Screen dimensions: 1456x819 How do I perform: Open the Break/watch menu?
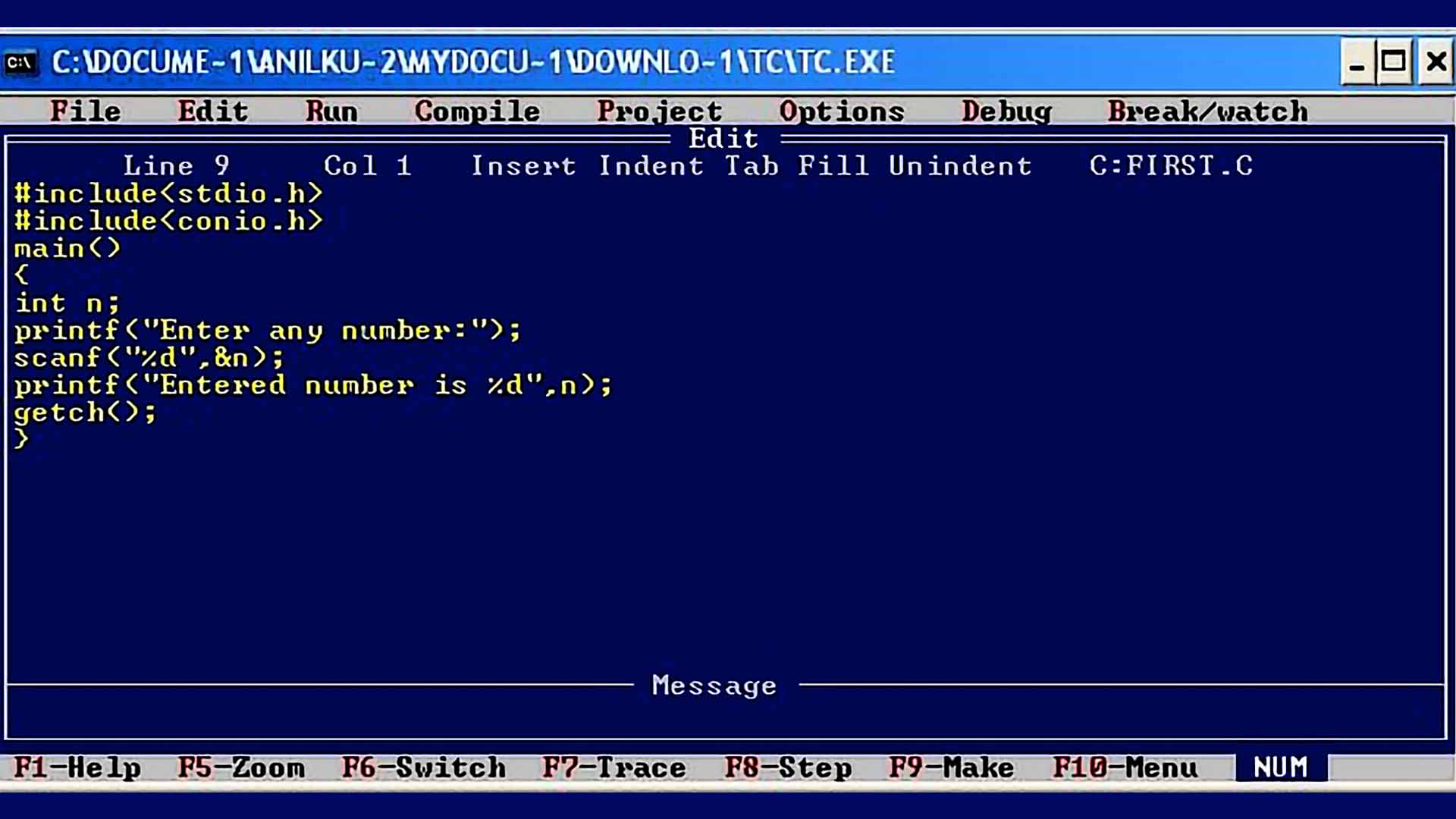tap(1208, 111)
